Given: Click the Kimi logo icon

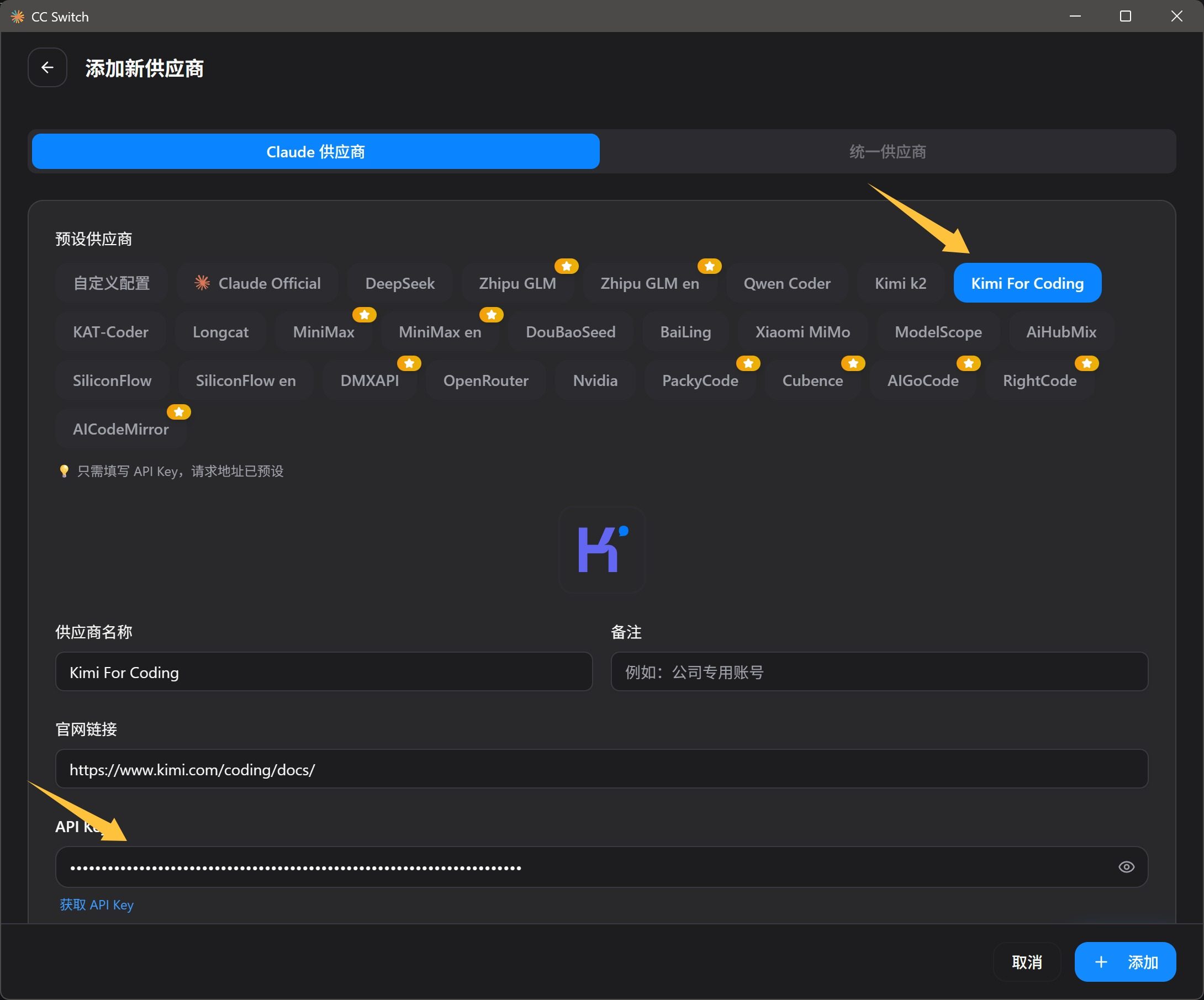Looking at the screenshot, I should [x=602, y=549].
